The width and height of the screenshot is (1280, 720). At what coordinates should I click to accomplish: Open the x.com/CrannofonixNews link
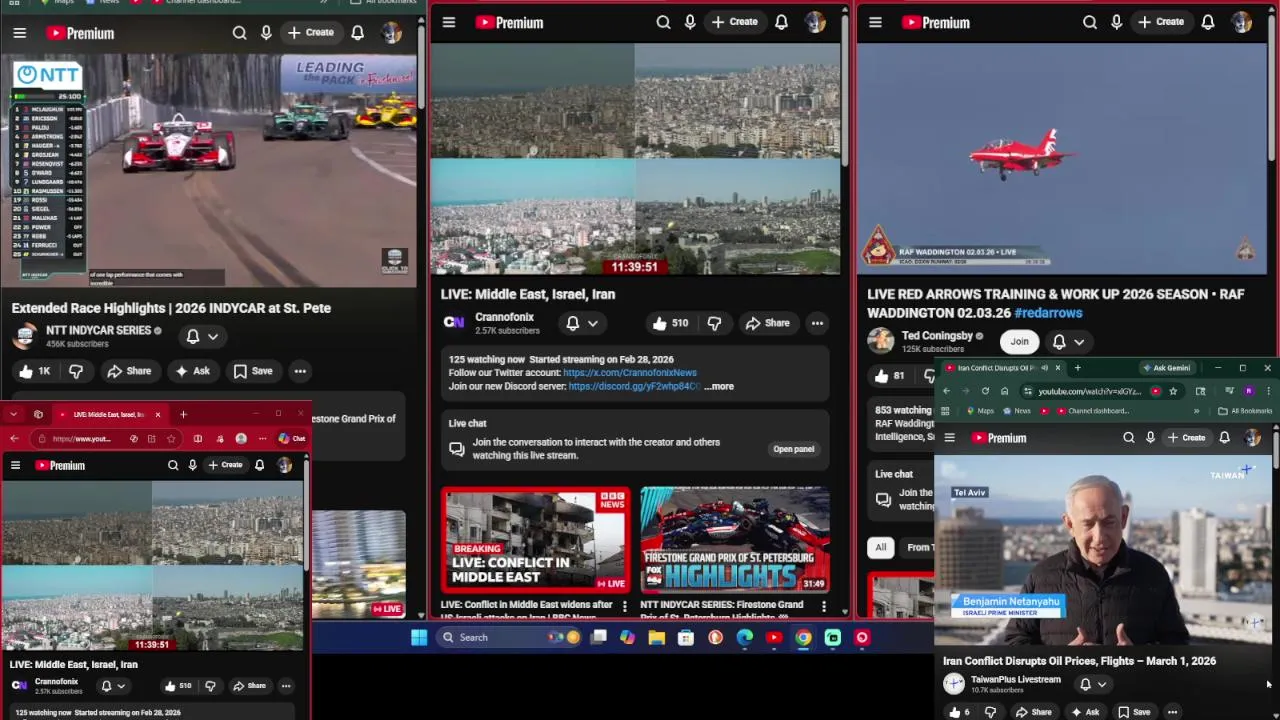tap(630, 373)
